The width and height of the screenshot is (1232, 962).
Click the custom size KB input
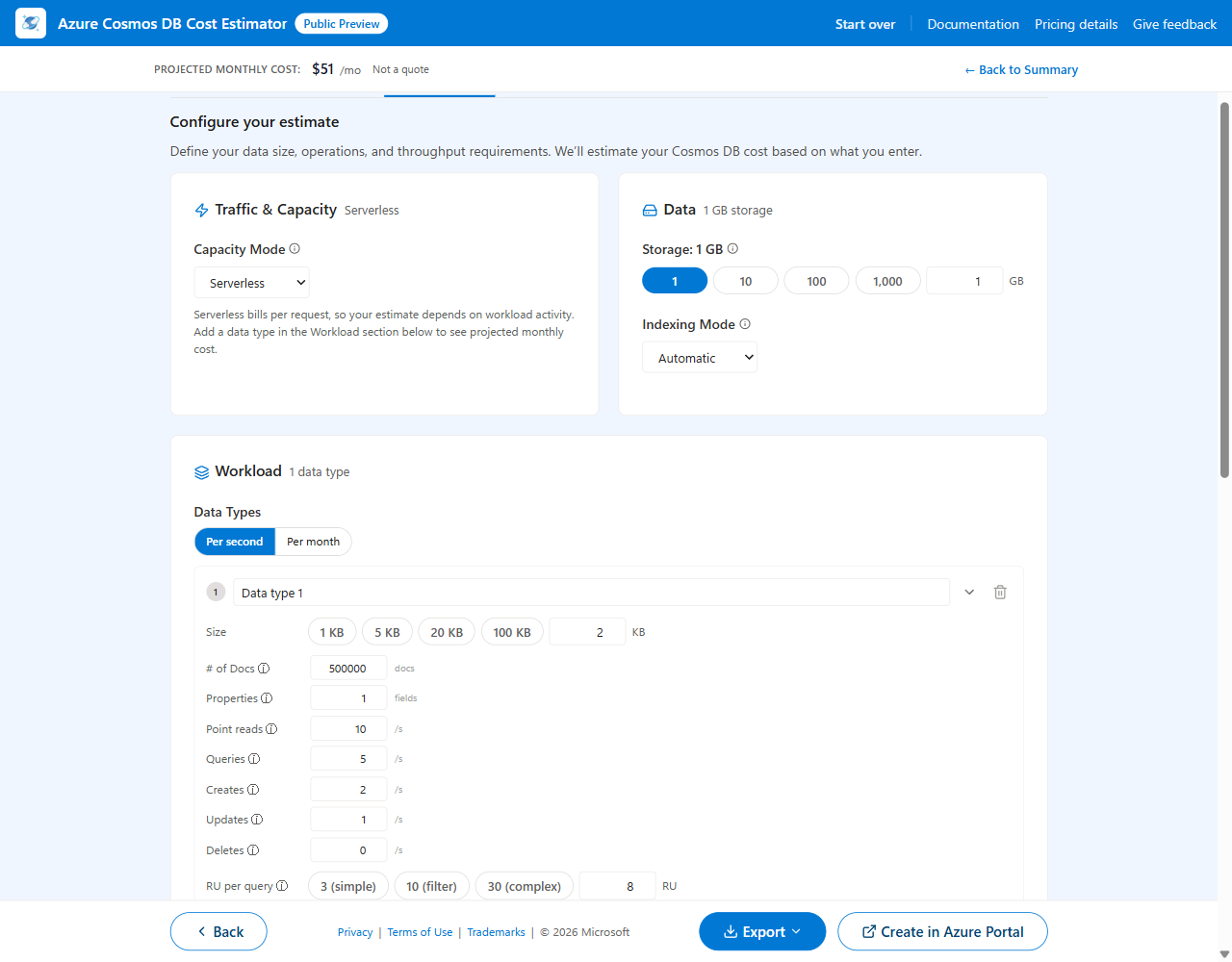[587, 632]
